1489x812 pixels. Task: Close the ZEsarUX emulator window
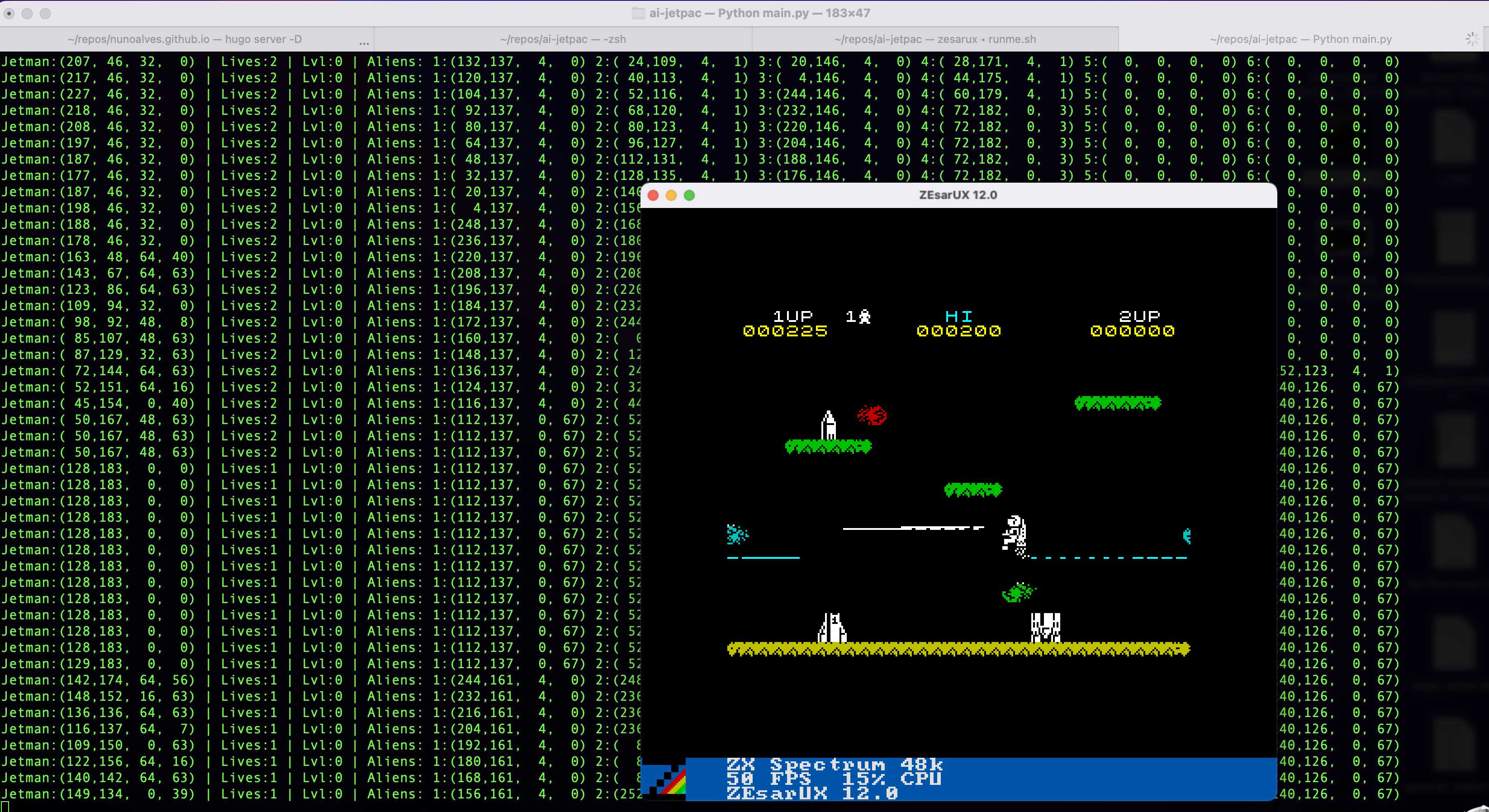(x=653, y=195)
